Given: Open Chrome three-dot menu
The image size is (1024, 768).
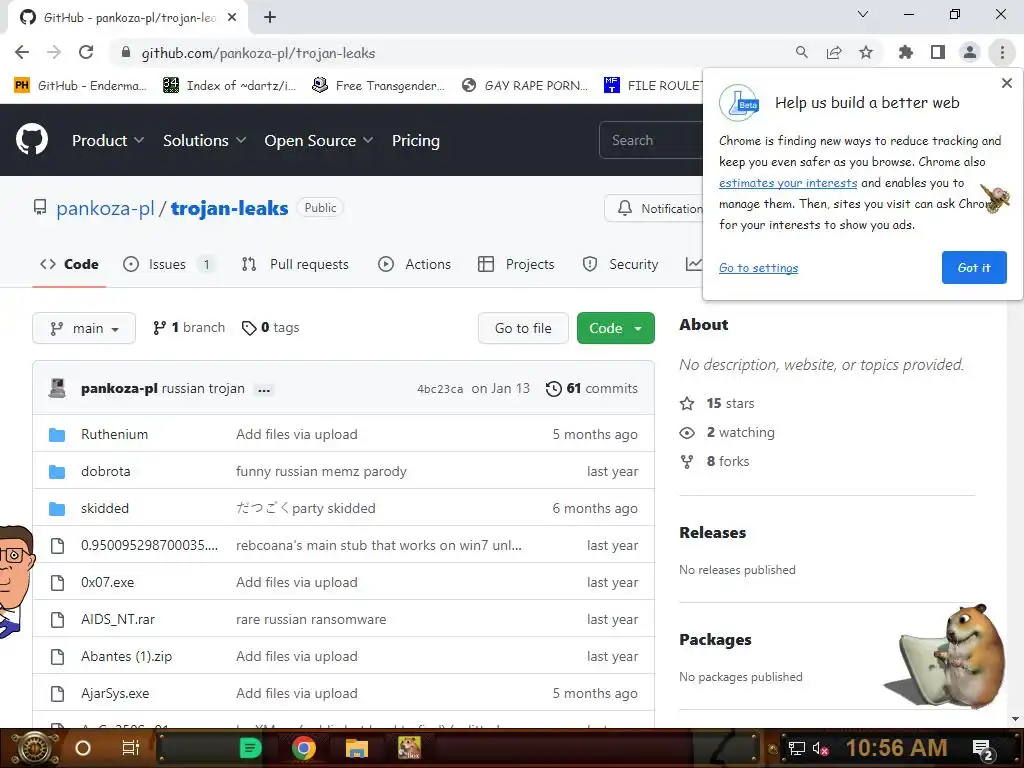Looking at the screenshot, I should tap(1002, 52).
